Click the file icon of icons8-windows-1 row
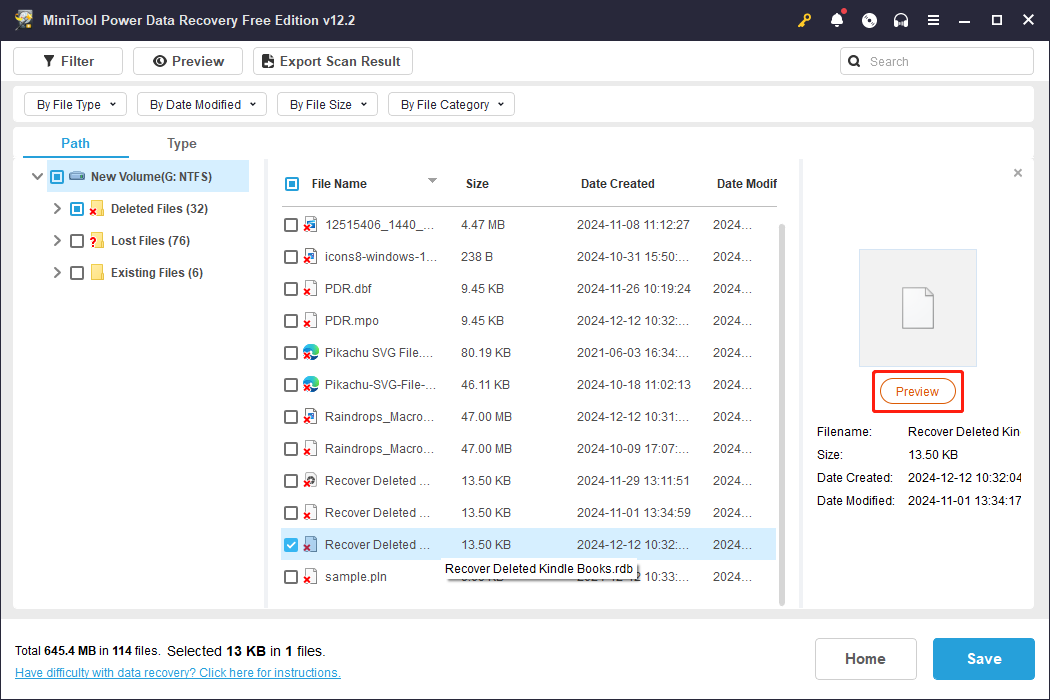This screenshot has height=700, width=1050. (x=310, y=257)
